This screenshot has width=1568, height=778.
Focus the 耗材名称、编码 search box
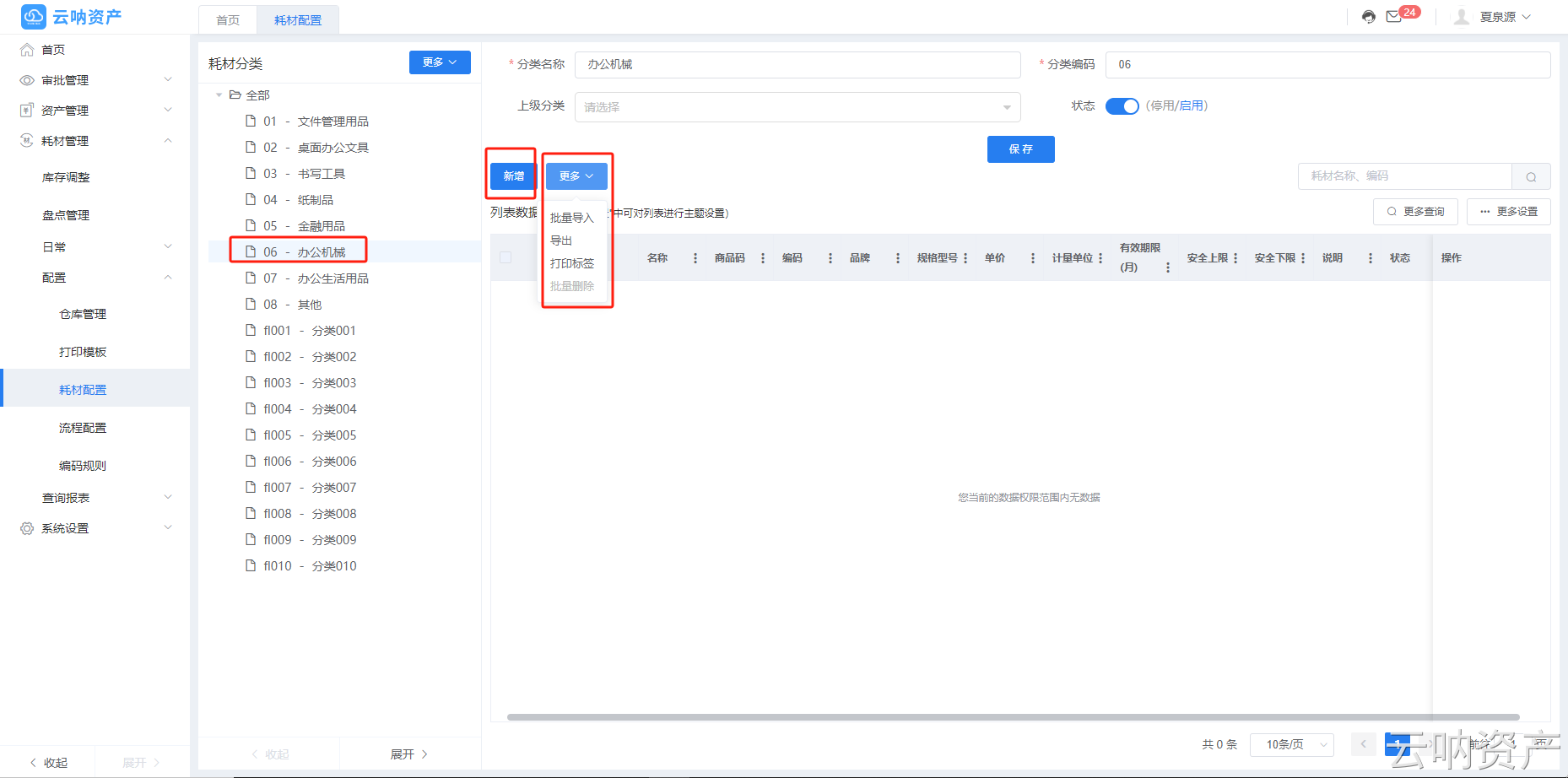click(1405, 176)
